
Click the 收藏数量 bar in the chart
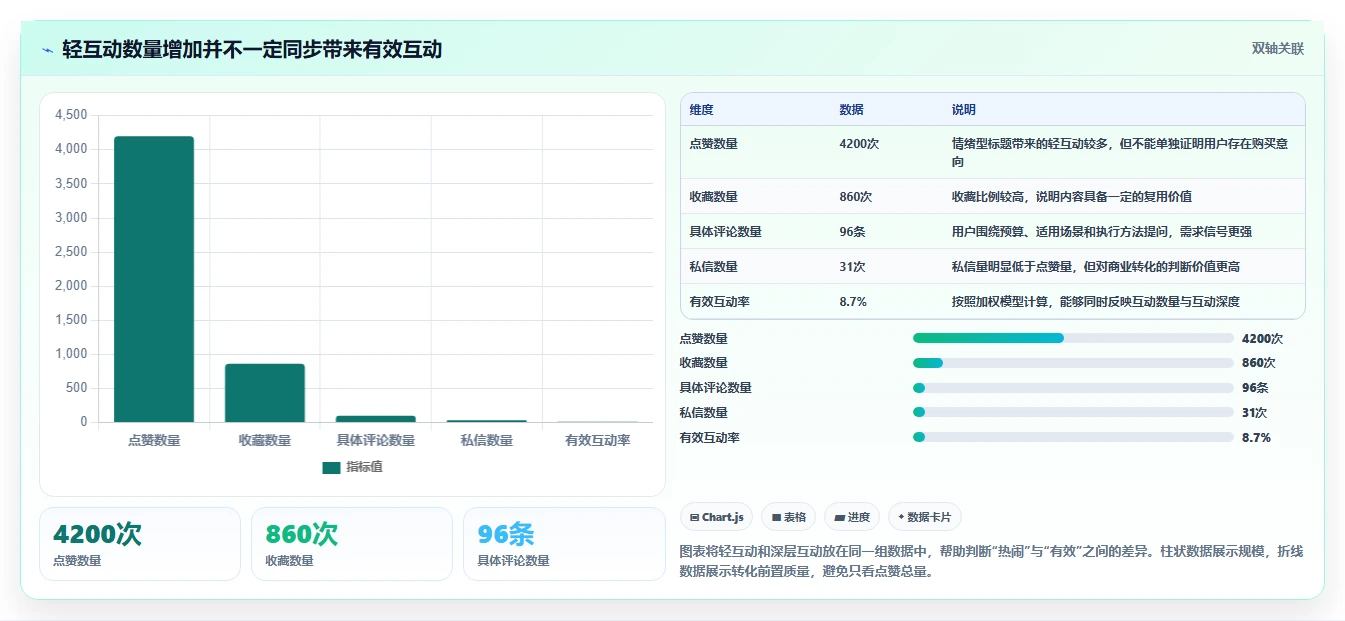click(265, 393)
